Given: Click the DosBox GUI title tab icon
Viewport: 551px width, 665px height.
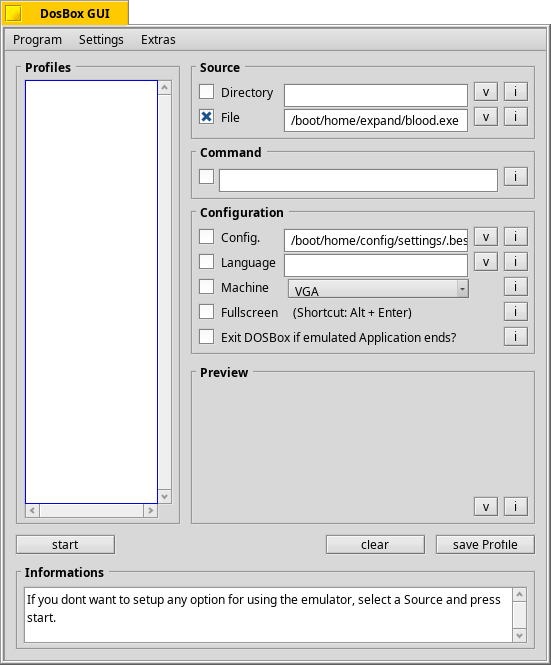Looking at the screenshot, I should (14, 14).
